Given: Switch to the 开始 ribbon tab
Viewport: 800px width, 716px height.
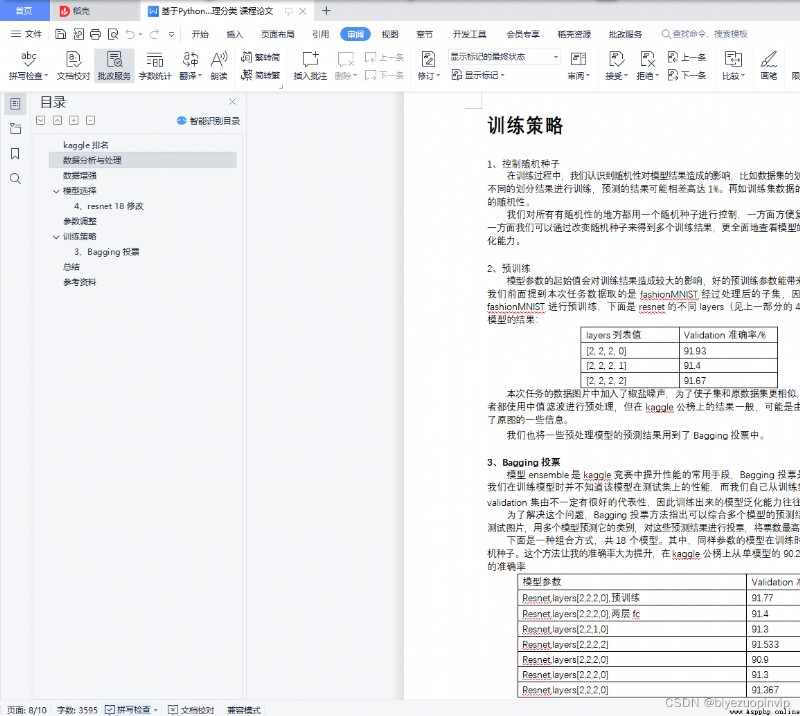Looking at the screenshot, I should (x=200, y=34).
